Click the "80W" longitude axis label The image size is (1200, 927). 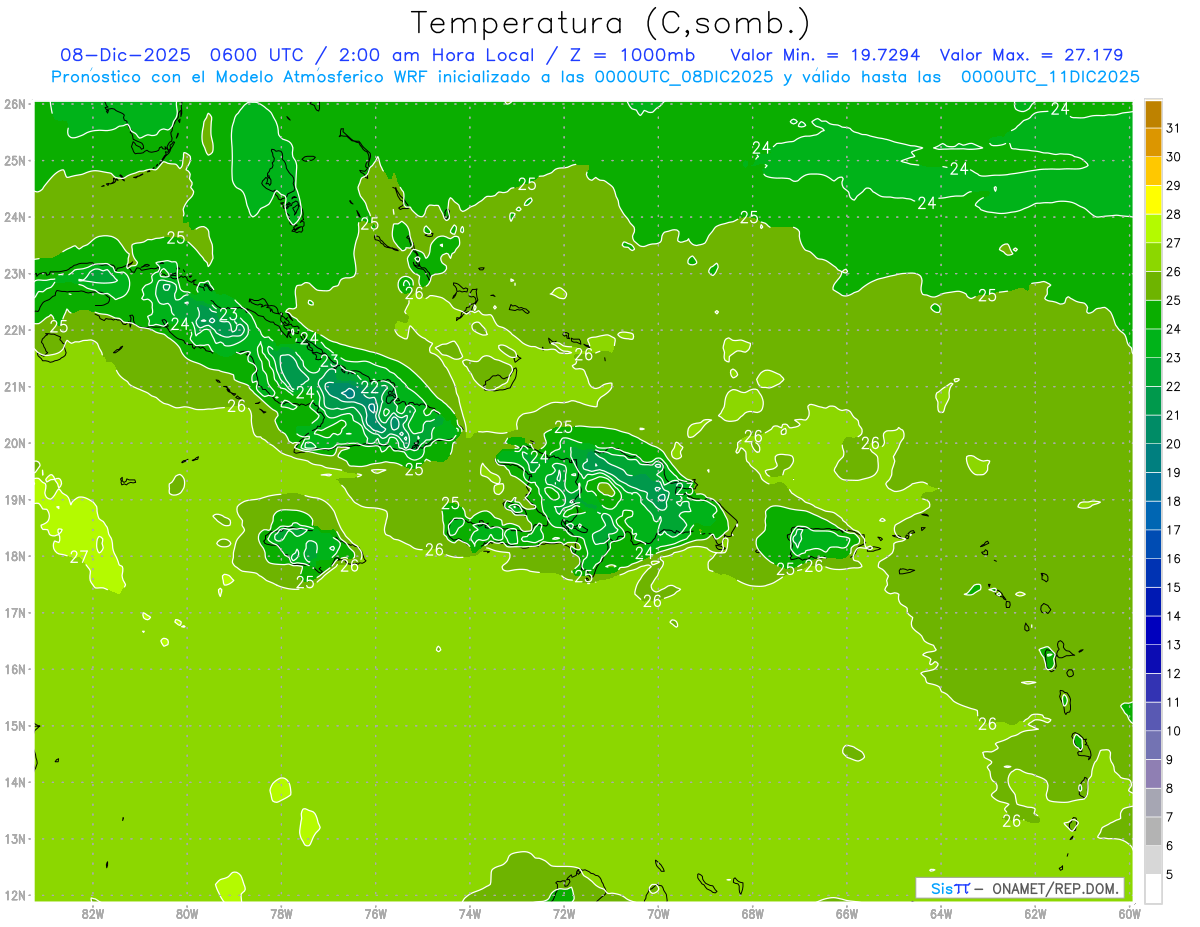click(187, 913)
